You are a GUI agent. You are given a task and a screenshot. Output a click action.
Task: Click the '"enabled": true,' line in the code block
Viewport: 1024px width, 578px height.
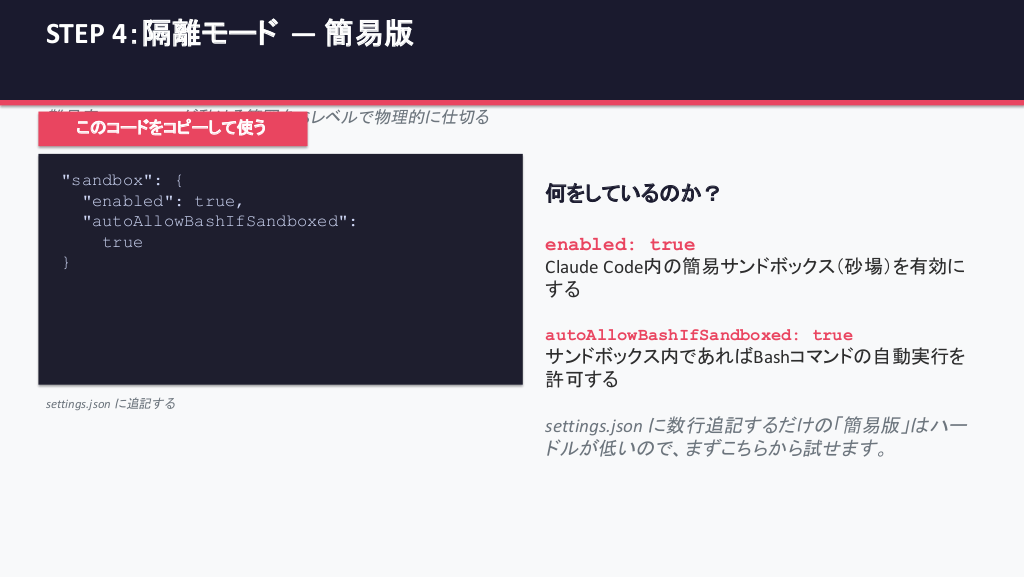click(x=162, y=201)
